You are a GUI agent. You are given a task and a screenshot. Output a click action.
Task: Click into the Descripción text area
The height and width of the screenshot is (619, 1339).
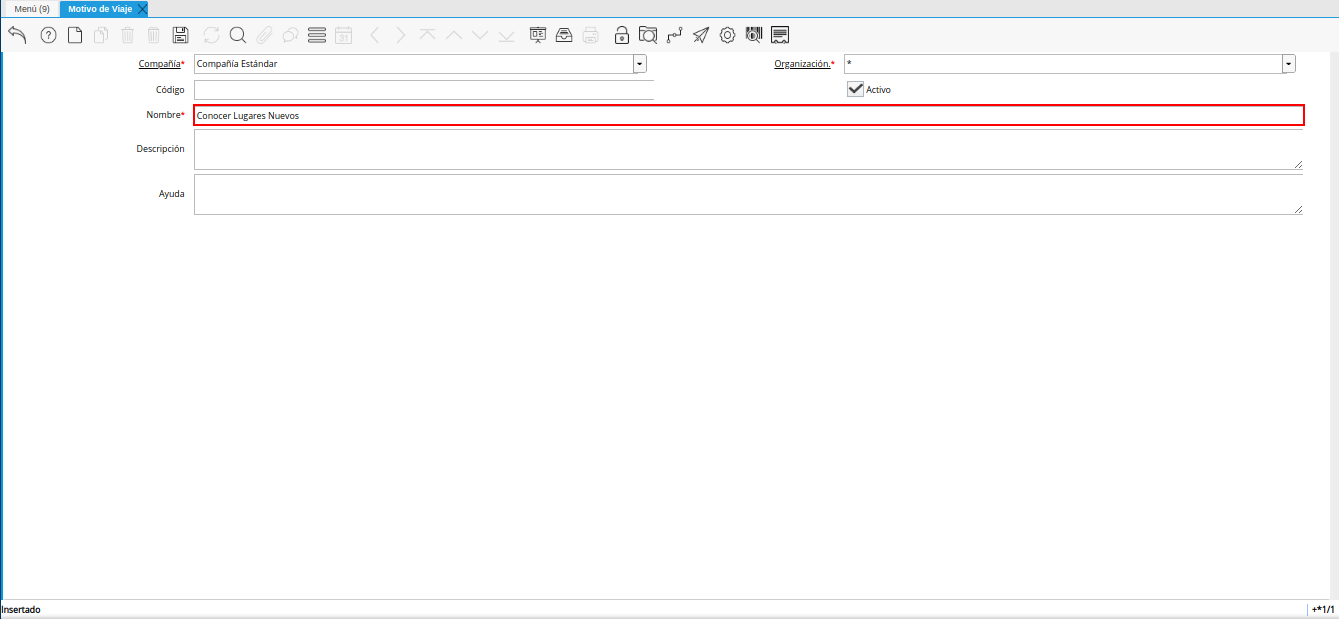pyautogui.click(x=748, y=149)
